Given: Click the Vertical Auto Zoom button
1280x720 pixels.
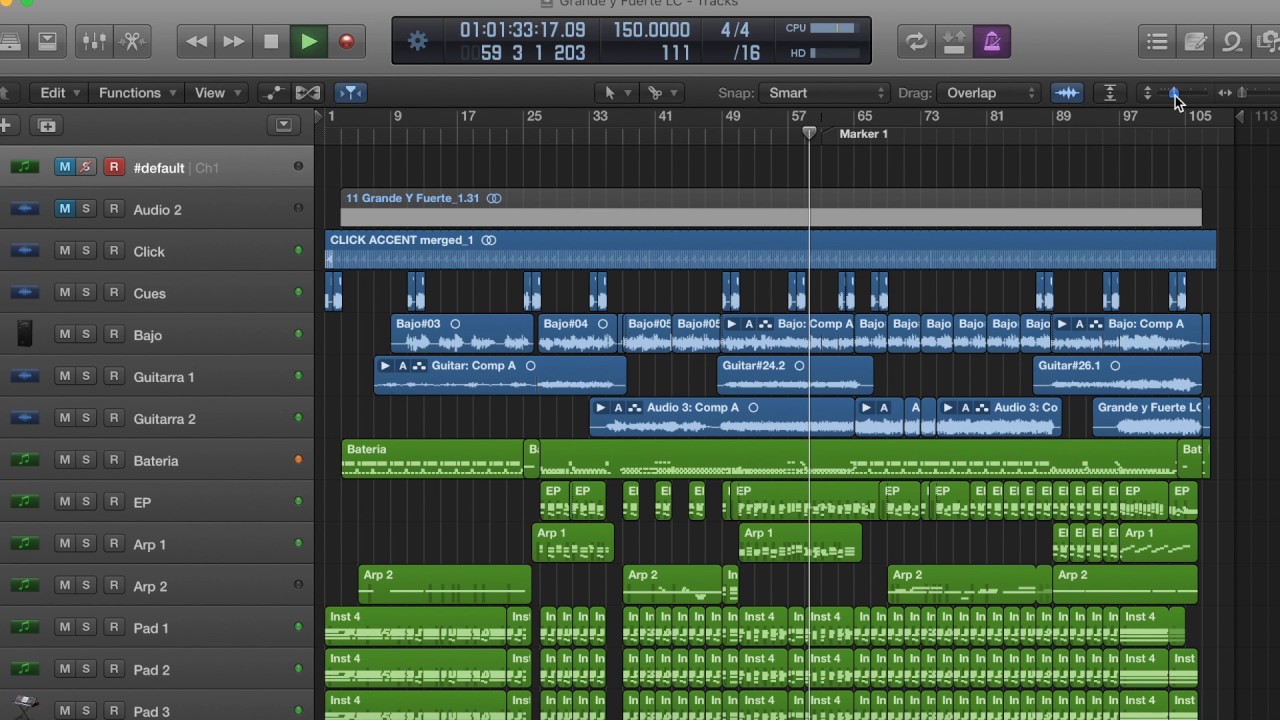Looking at the screenshot, I should [1109, 93].
